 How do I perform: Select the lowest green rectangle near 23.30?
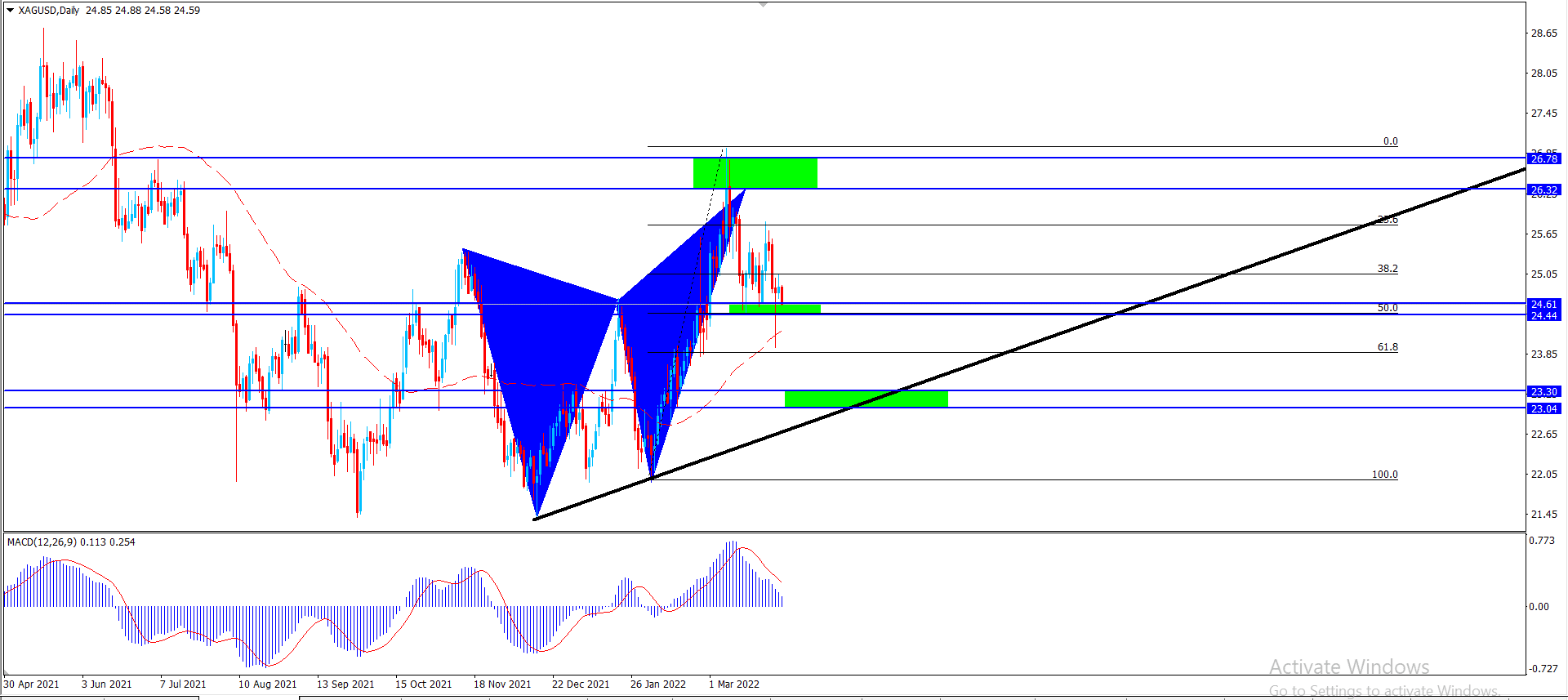[x=866, y=399]
